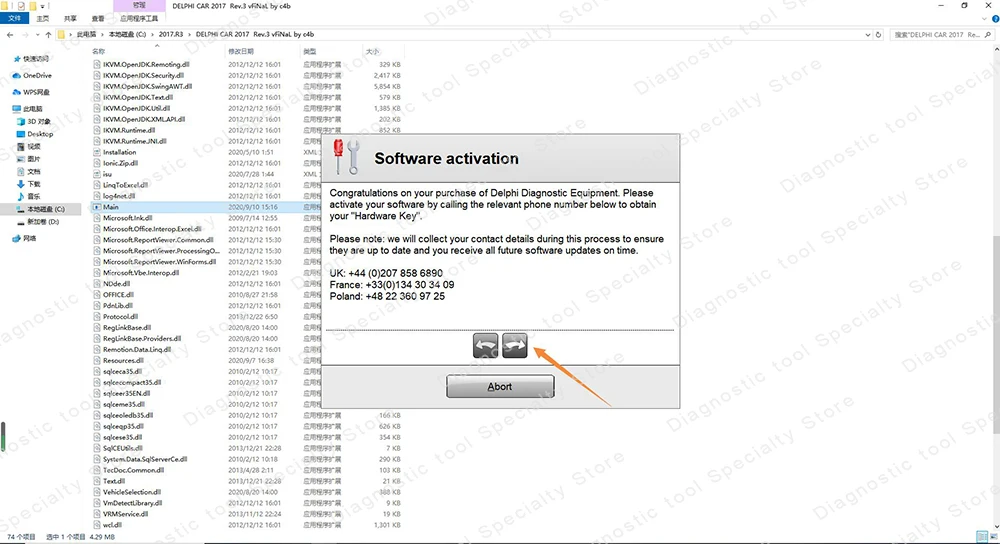1000x544 pixels.
Task: Open Desktop folder in sidebar
Action: click(40, 134)
